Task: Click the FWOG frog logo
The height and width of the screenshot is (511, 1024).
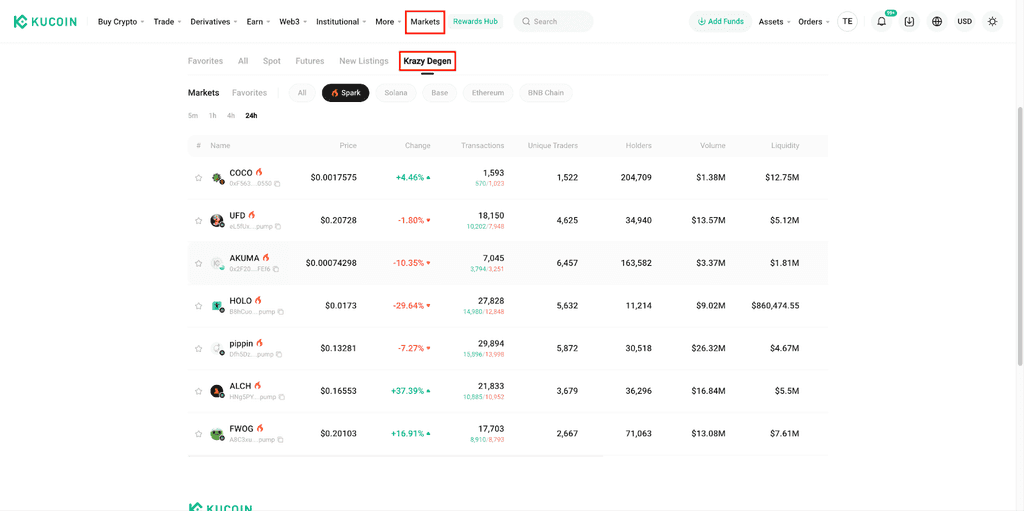Action: pos(217,434)
